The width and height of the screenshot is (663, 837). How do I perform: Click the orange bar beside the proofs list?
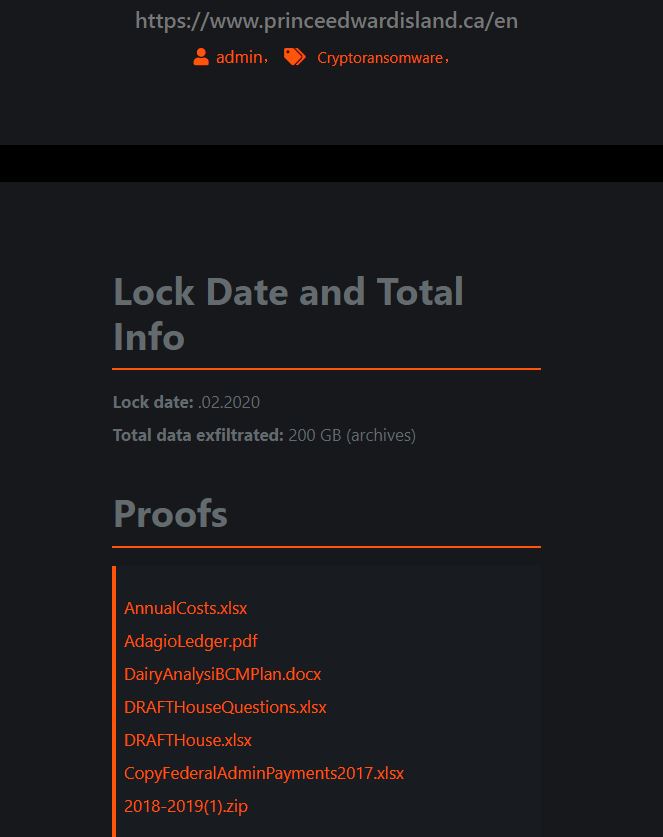(x=114, y=701)
